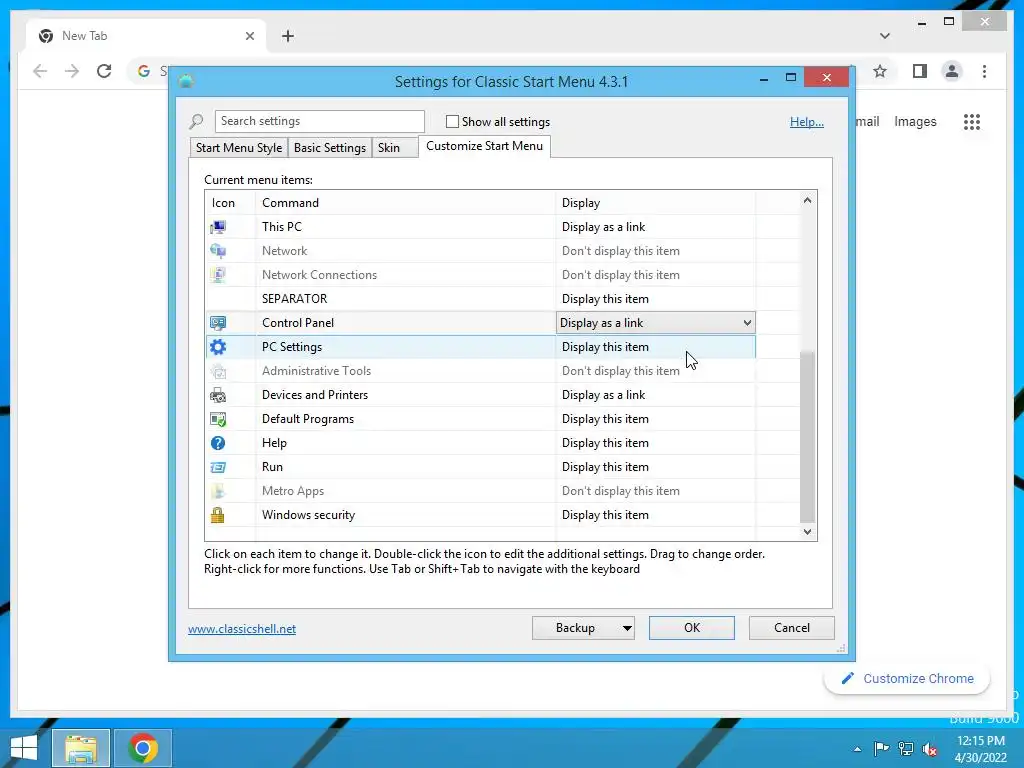Enable the Show all settings checkbox
The width and height of the screenshot is (1024, 768).
click(452, 121)
